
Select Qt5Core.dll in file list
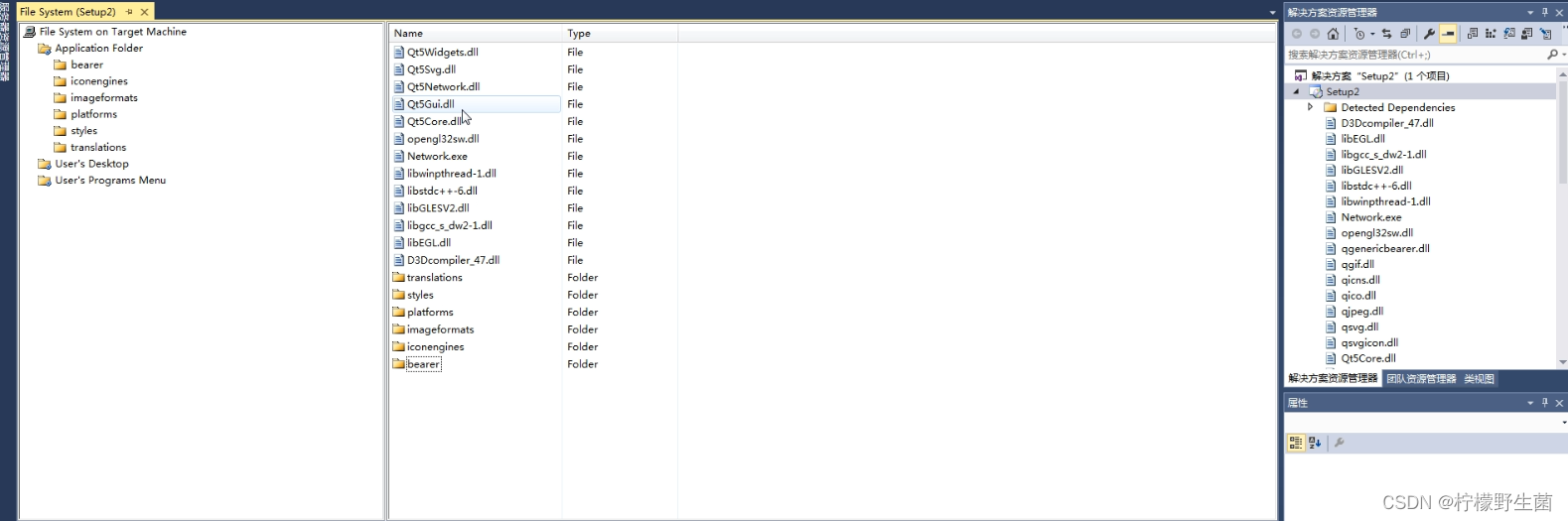click(x=434, y=121)
